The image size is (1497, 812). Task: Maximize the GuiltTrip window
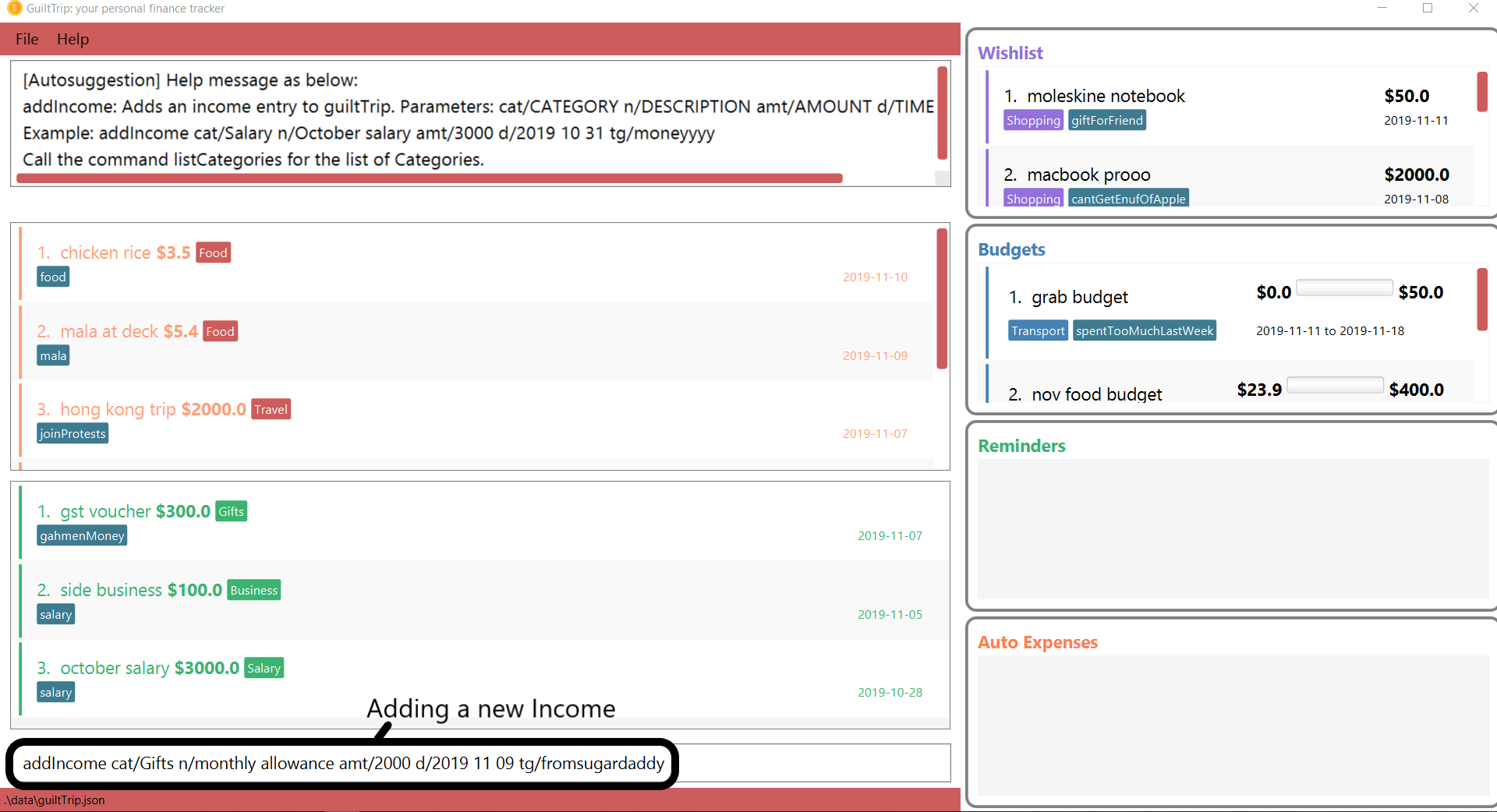(x=1428, y=8)
